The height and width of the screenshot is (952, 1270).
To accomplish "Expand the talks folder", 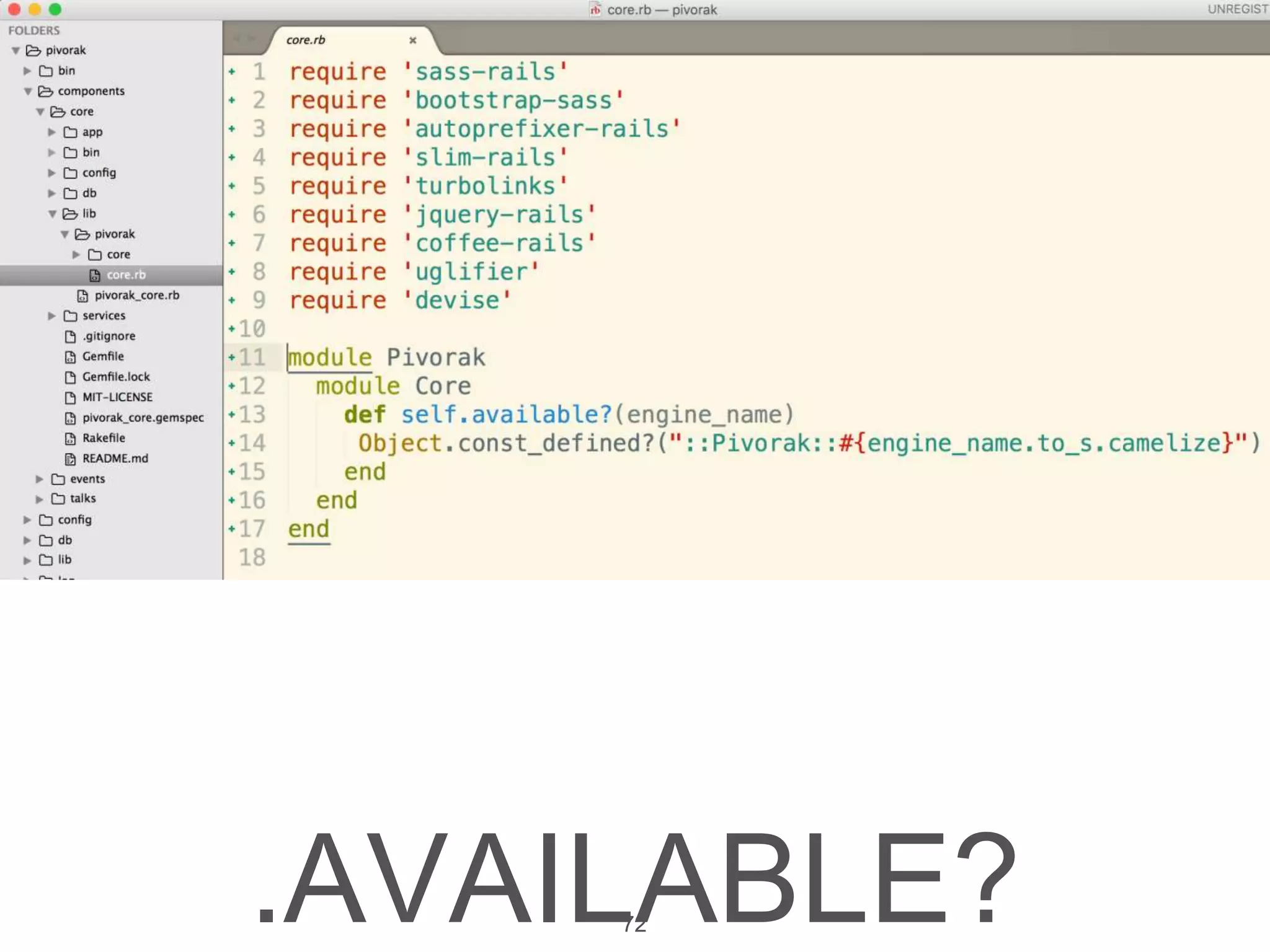I will coord(40,499).
